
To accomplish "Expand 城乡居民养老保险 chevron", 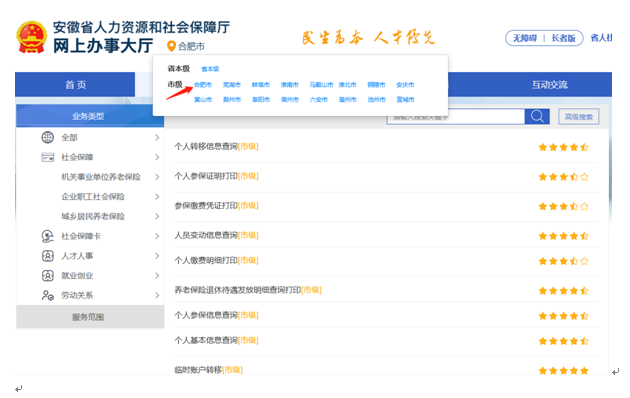I will (157, 216).
